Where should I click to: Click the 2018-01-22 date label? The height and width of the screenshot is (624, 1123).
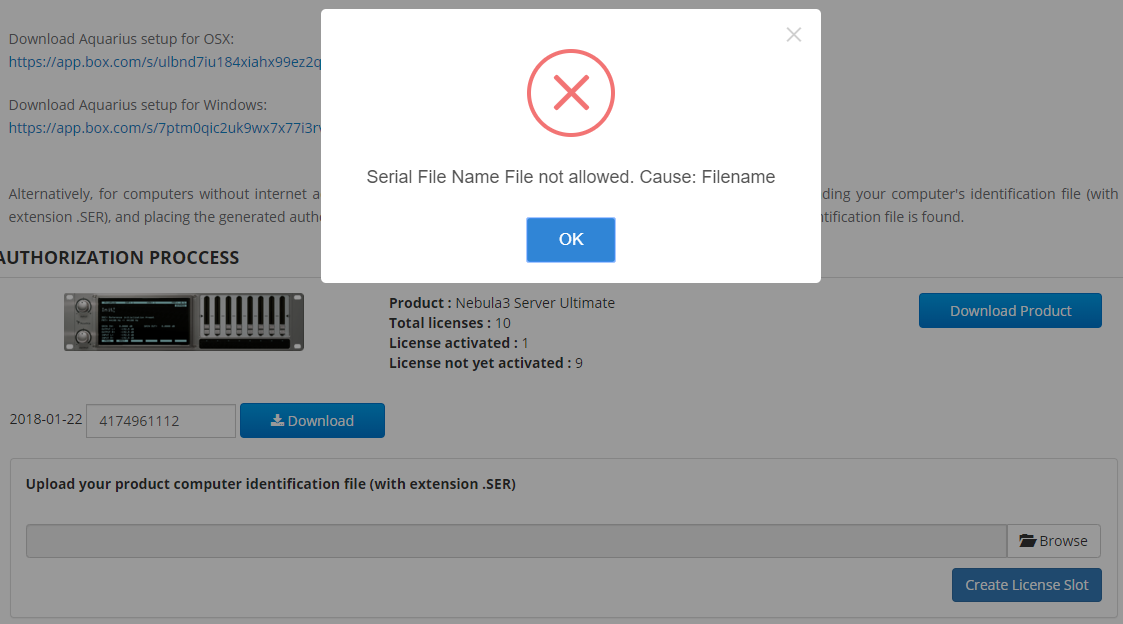tap(46, 419)
